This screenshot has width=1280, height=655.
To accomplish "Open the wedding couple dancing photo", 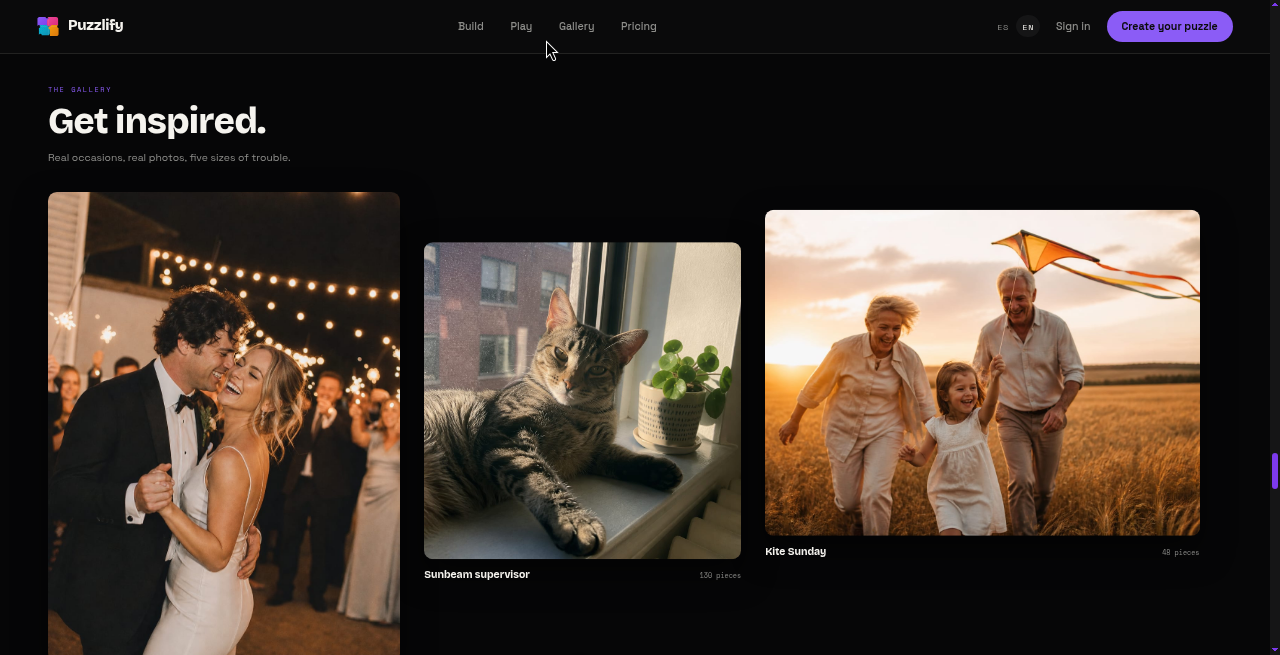I will pyautogui.click(x=224, y=423).
